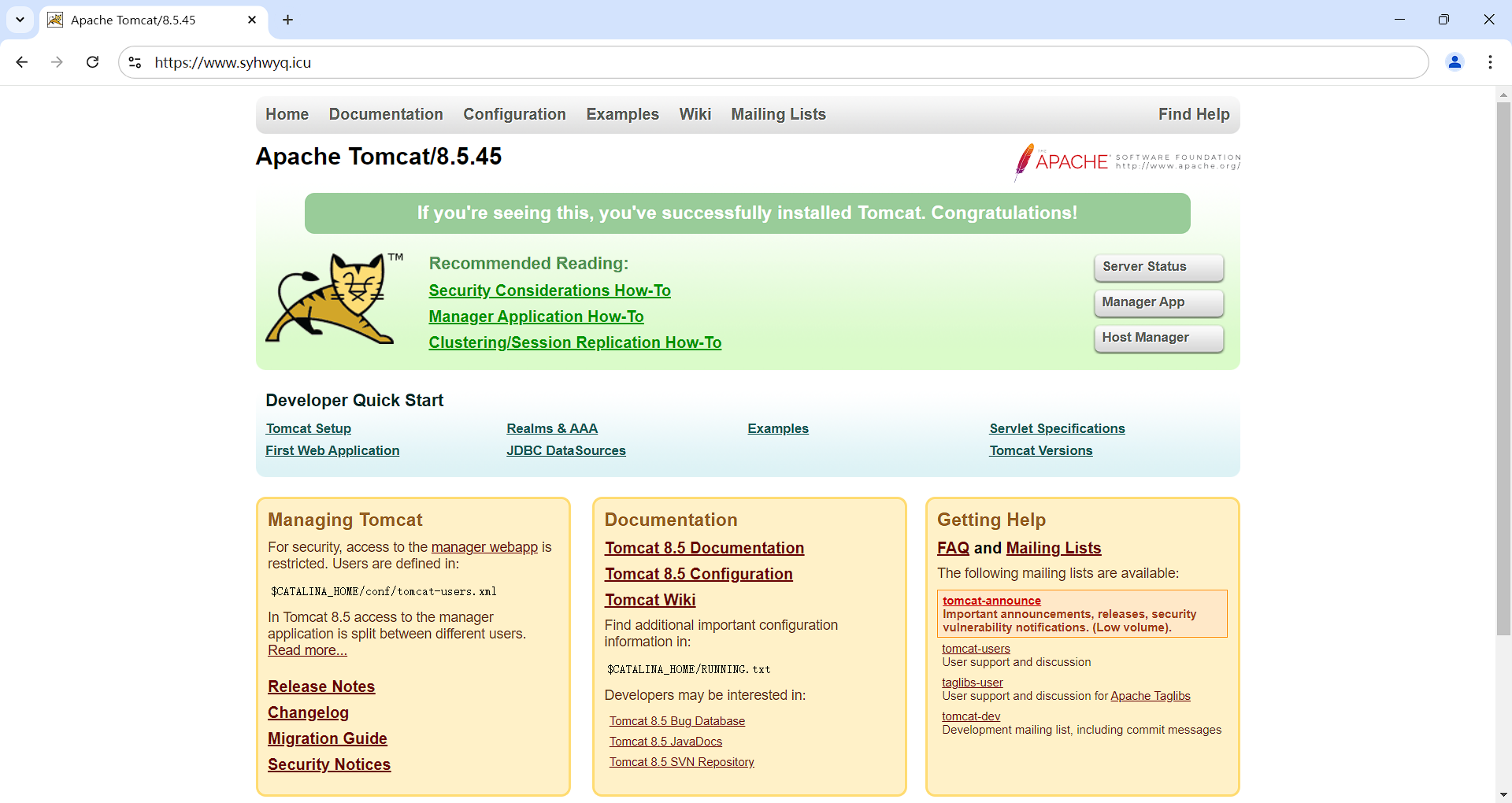Viewport: 1512px width, 803px height.
Task: Open the Changelog link
Action: coord(308,712)
